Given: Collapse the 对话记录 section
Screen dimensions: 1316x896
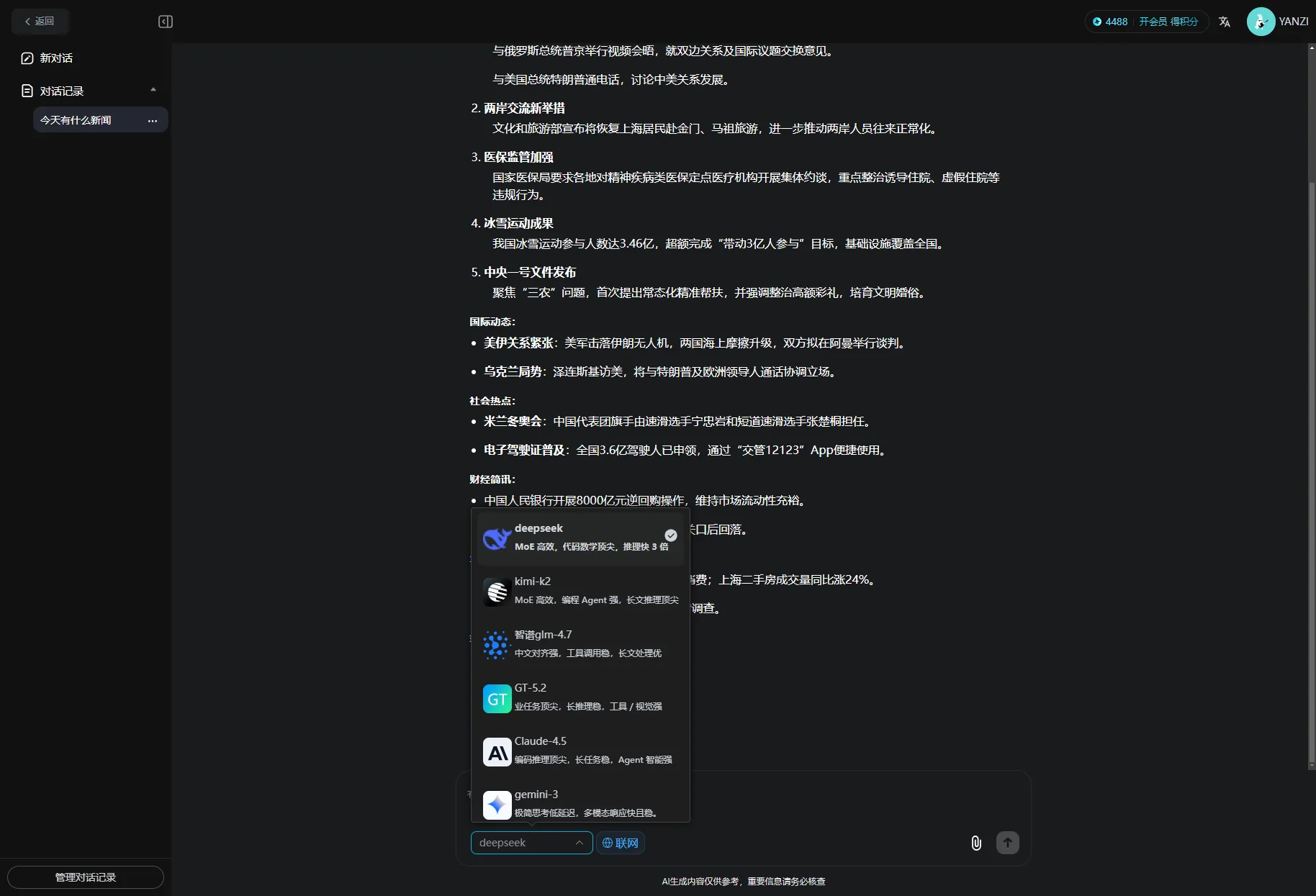Looking at the screenshot, I should coord(153,88).
